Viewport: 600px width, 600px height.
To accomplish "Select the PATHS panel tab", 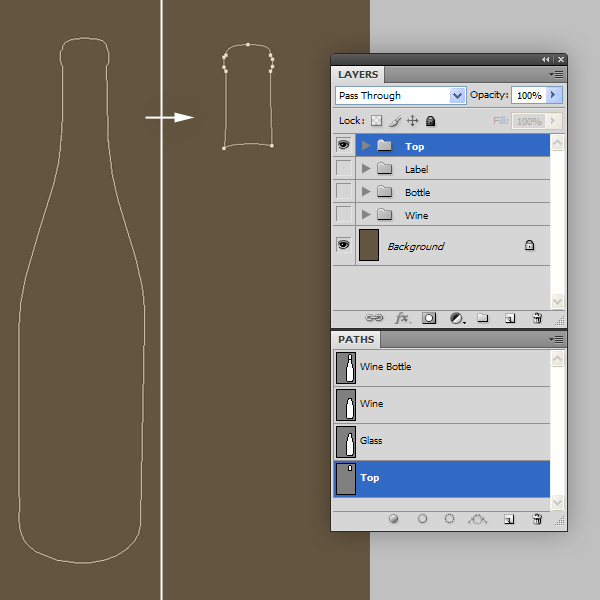I will (x=356, y=340).
